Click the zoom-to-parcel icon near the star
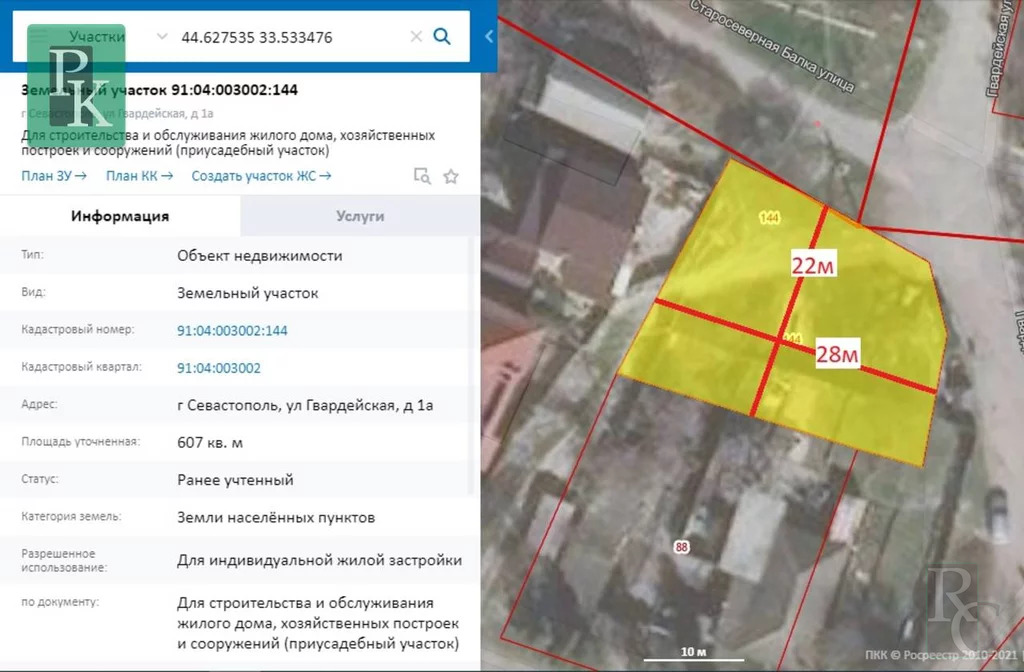Image resolution: width=1024 pixels, height=672 pixels. (x=422, y=176)
